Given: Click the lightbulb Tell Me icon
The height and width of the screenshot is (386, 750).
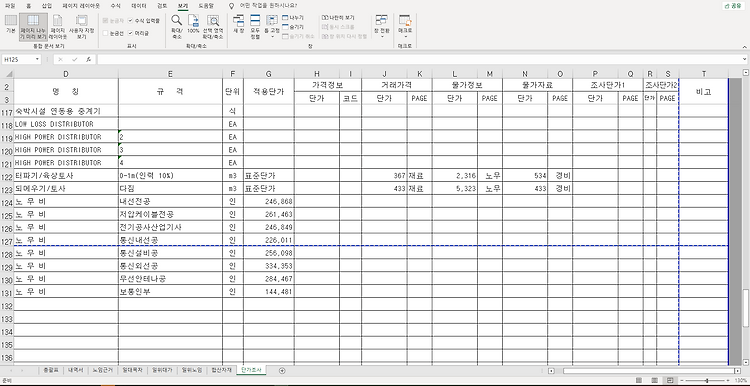Looking at the screenshot, I should click(x=232, y=6).
